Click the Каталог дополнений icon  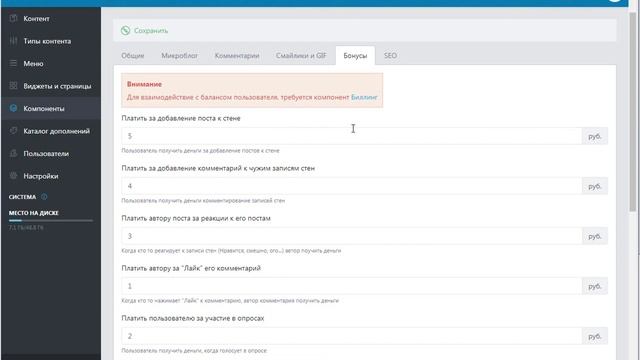[13, 131]
